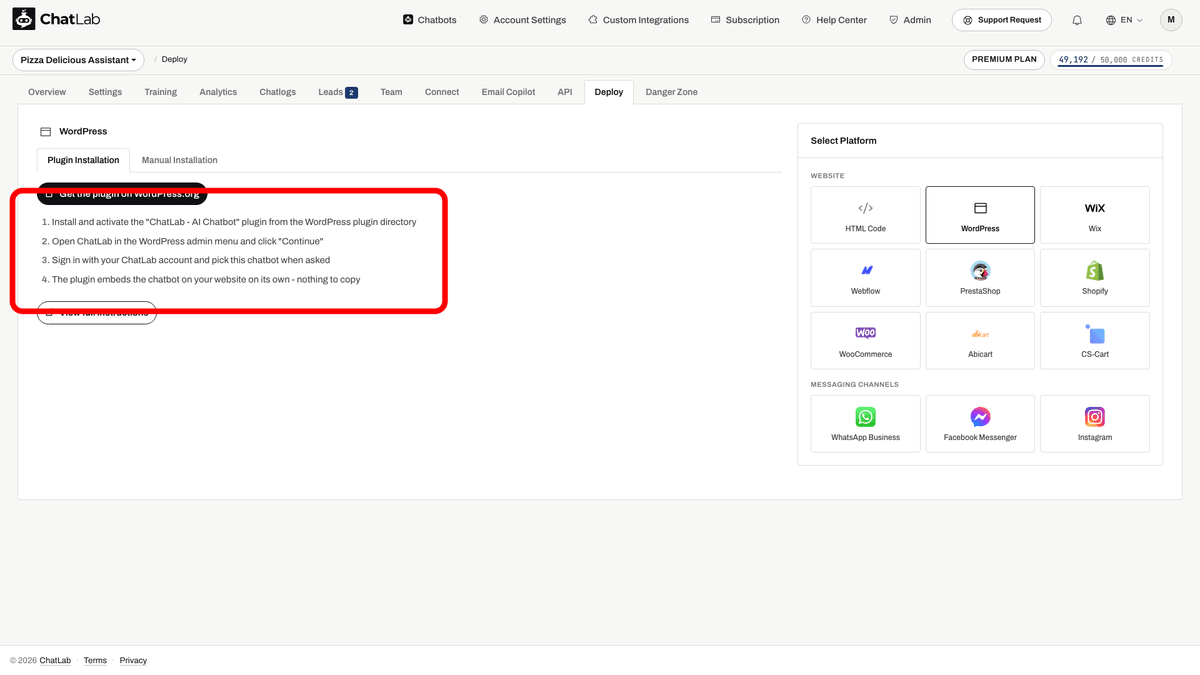
Task: Switch to the Training tab
Action: tap(160, 92)
